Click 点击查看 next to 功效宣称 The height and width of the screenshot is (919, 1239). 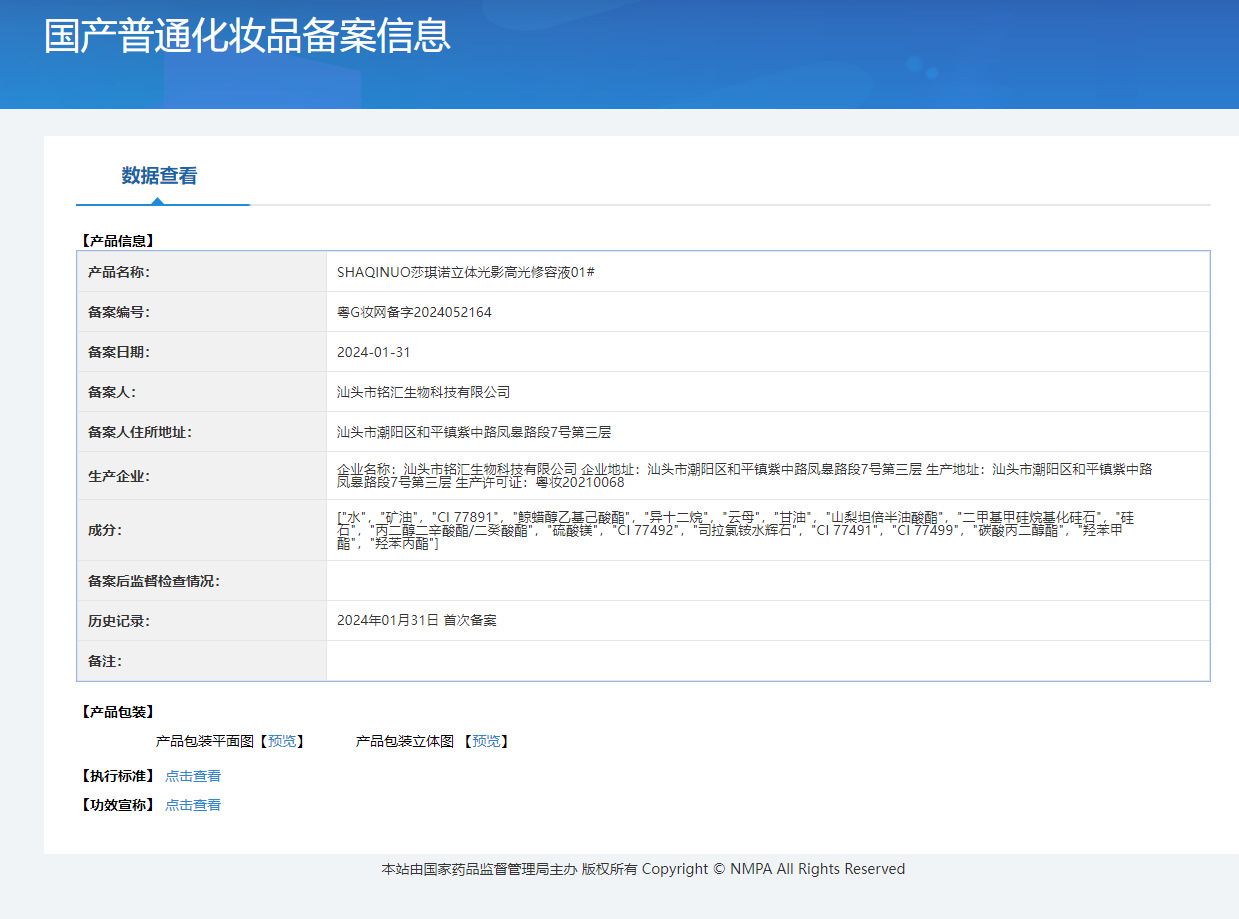click(x=193, y=805)
